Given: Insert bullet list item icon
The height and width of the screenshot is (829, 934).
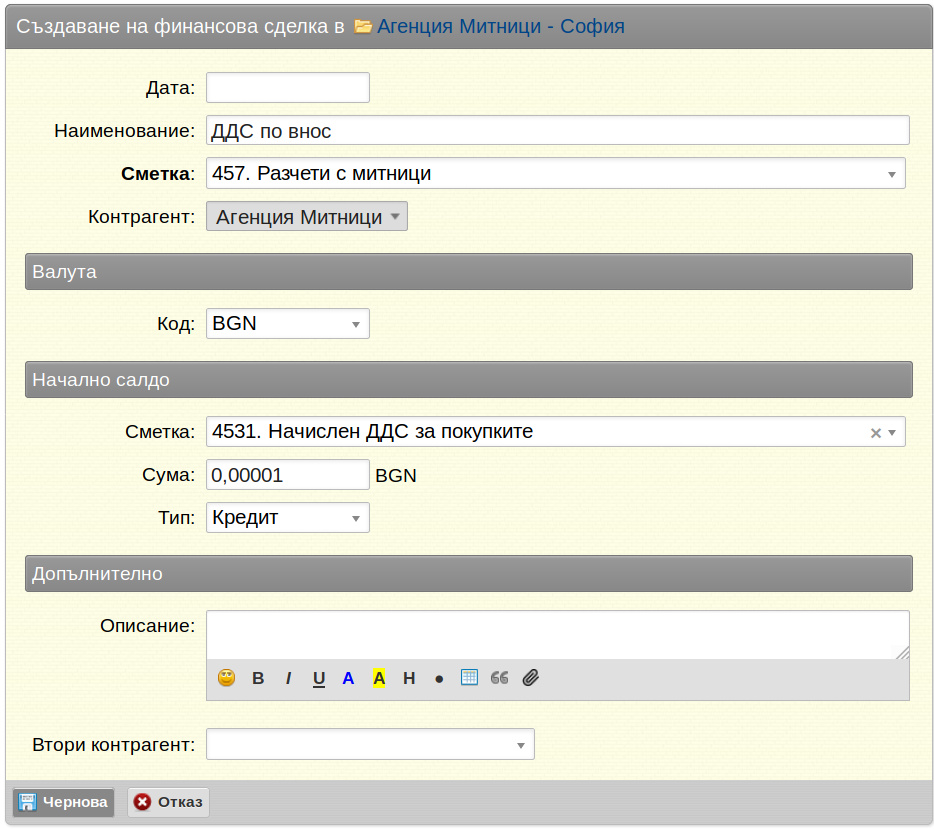Looking at the screenshot, I should pos(439,679).
